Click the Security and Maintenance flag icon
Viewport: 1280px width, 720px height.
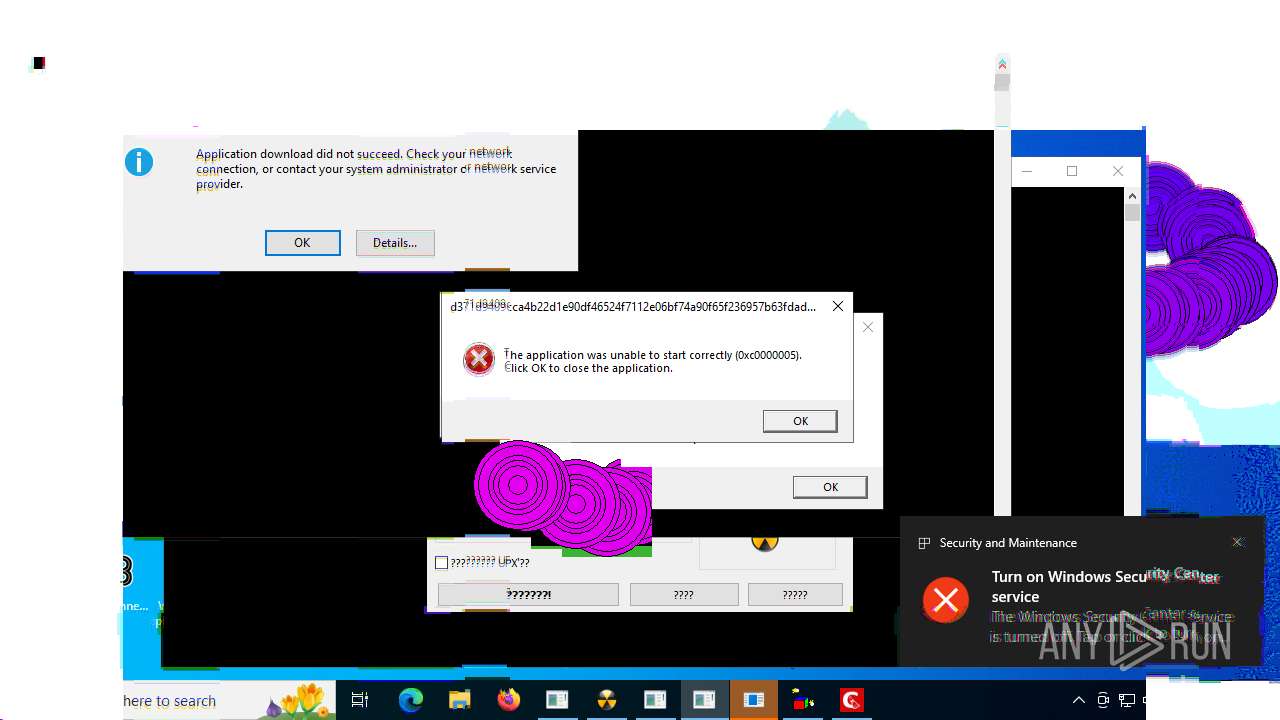(924, 543)
